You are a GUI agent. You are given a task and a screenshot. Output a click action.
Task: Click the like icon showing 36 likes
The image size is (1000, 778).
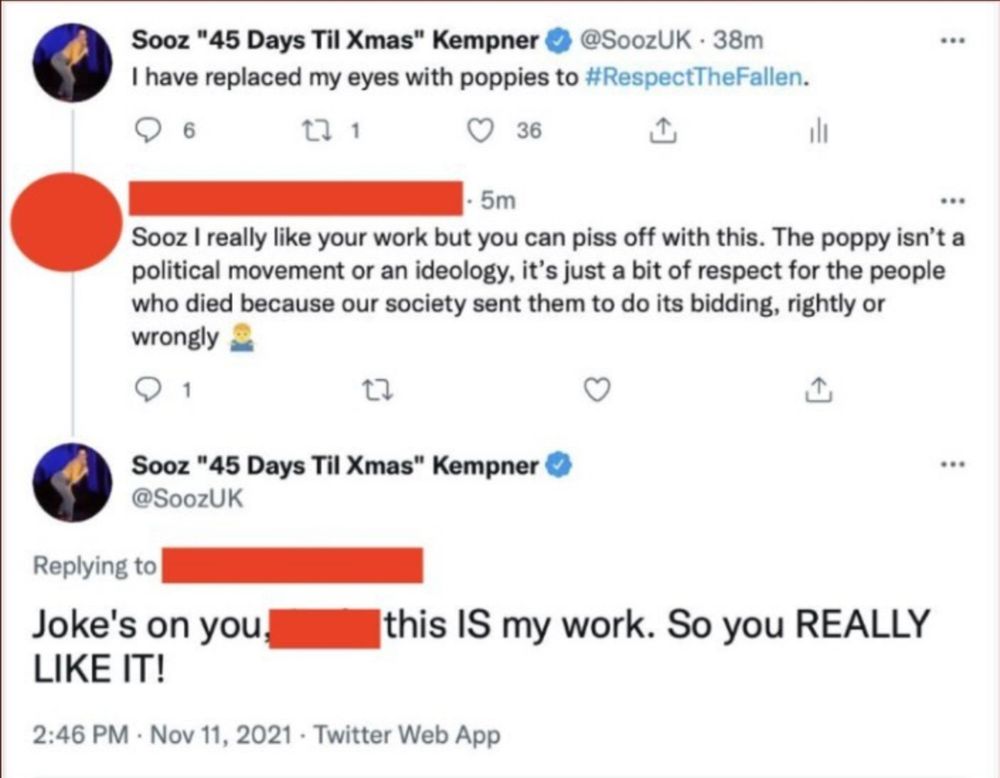(481, 130)
